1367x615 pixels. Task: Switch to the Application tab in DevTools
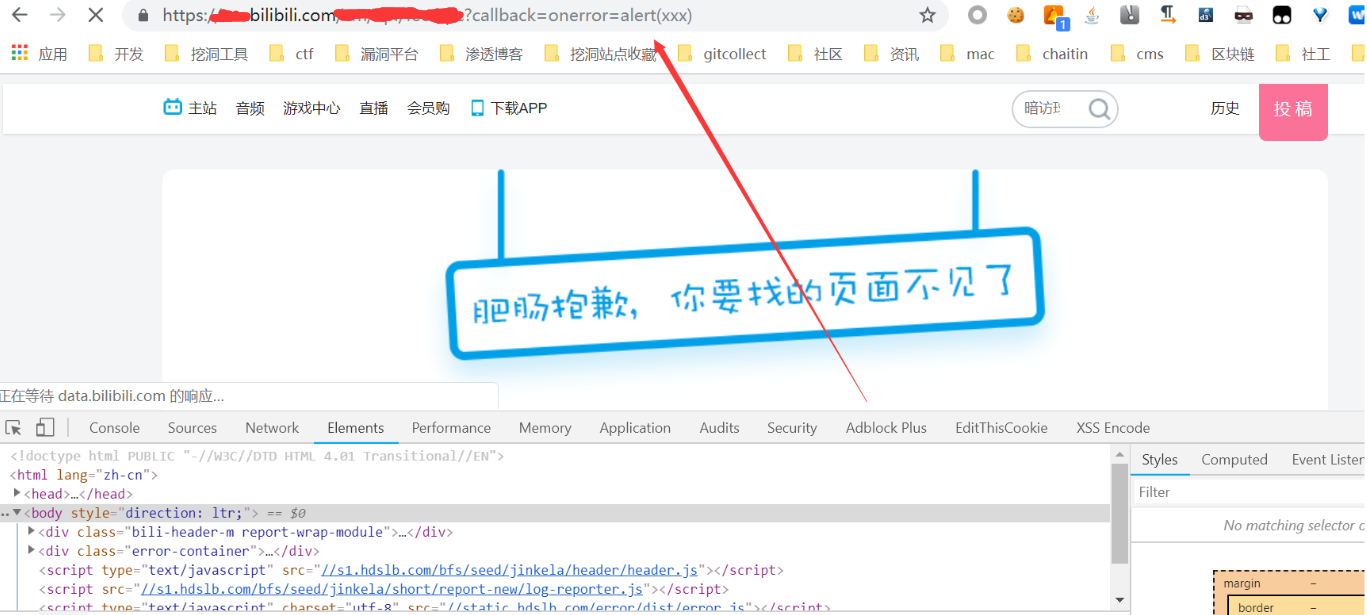click(x=635, y=428)
